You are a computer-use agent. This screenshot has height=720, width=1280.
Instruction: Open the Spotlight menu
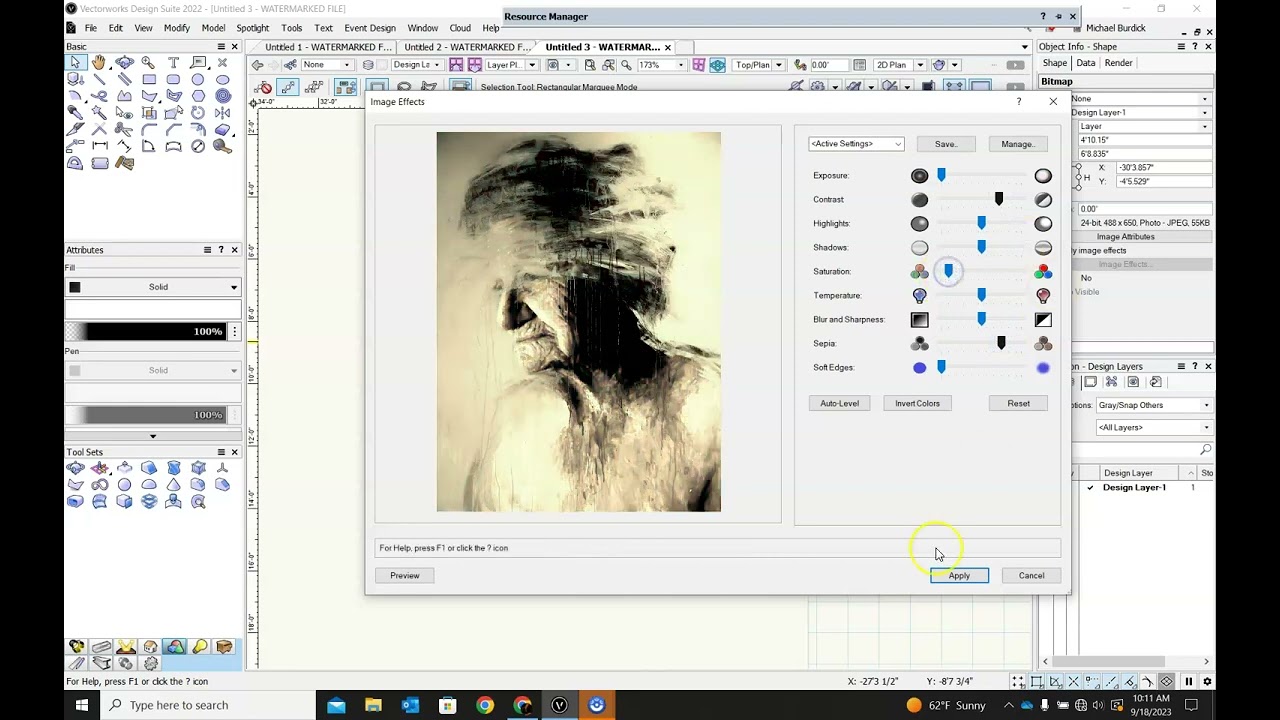tap(253, 28)
